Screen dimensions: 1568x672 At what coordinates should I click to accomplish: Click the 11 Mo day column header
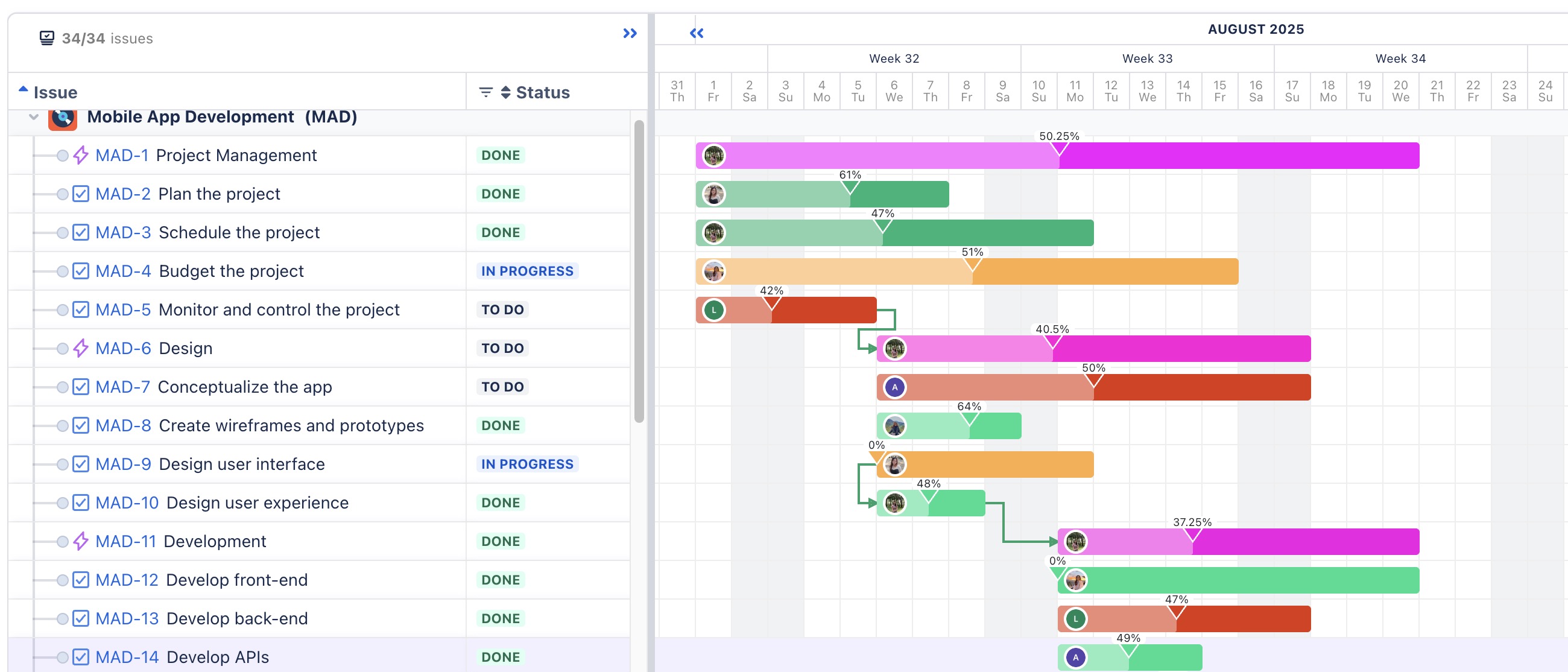pos(1075,91)
